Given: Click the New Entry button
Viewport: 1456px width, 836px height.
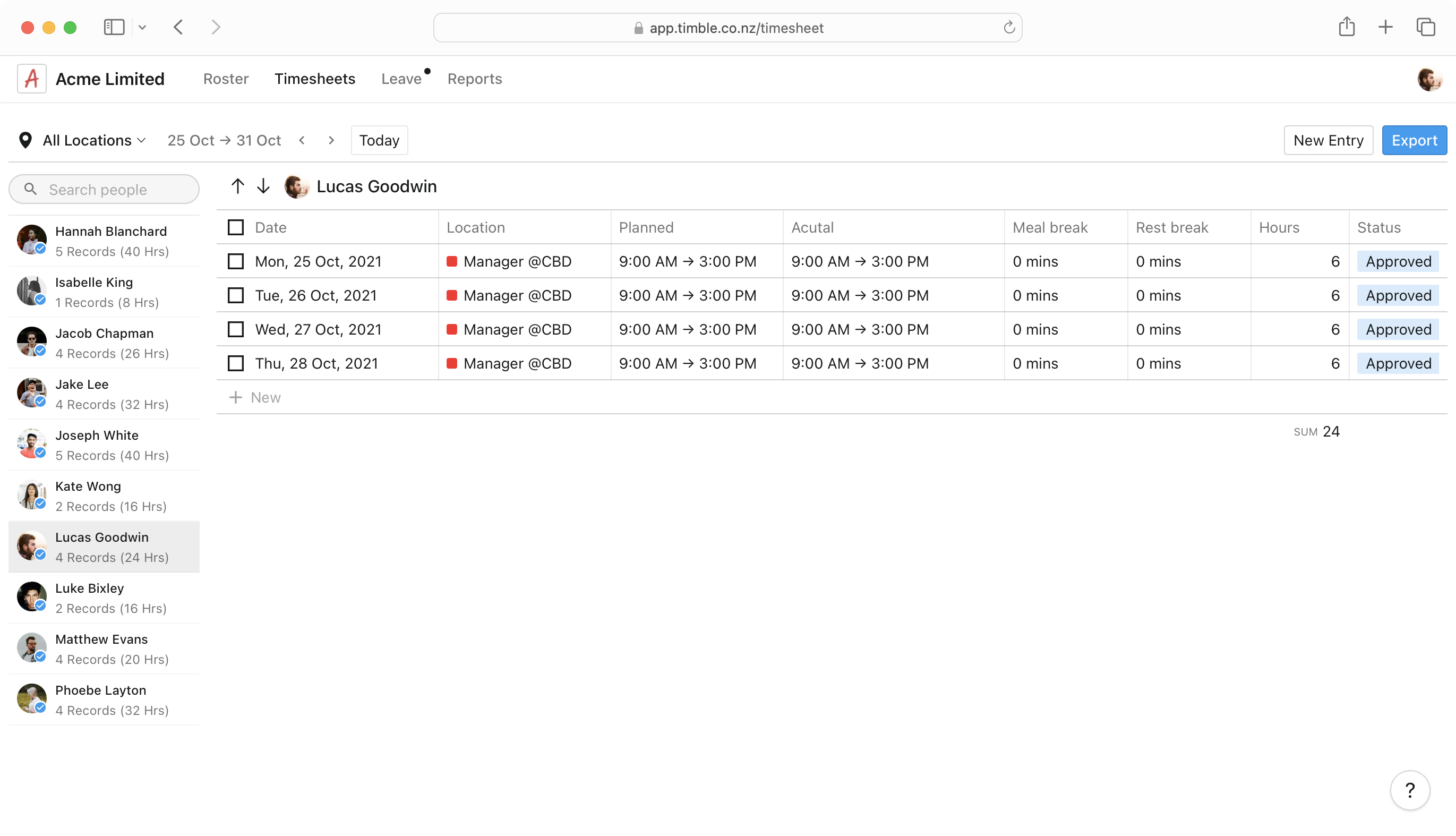Looking at the screenshot, I should pyautogui.click(x=1329, y=140).
